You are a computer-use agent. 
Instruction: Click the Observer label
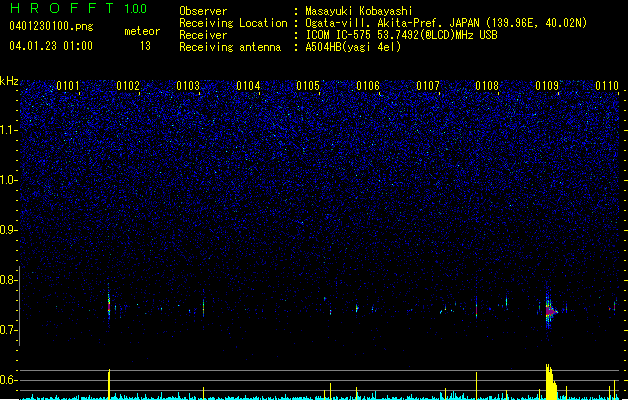(203, 11)
